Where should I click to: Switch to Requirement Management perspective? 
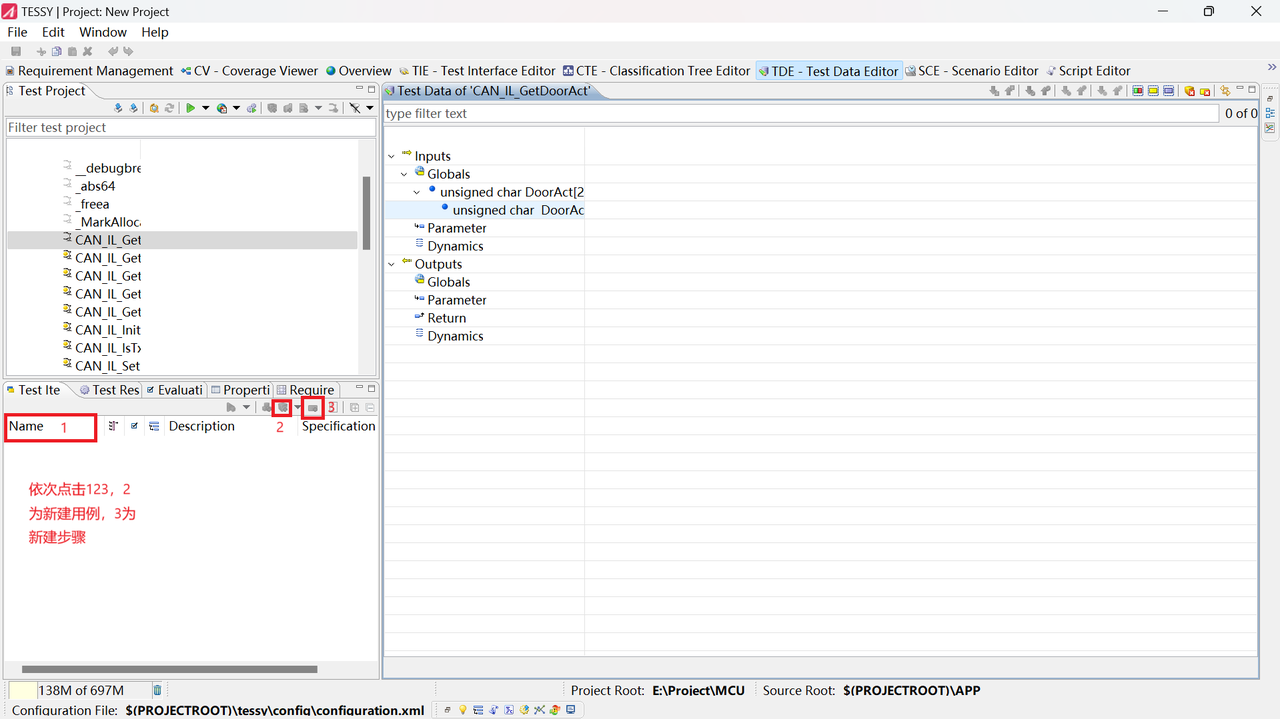tap(89, 71)
